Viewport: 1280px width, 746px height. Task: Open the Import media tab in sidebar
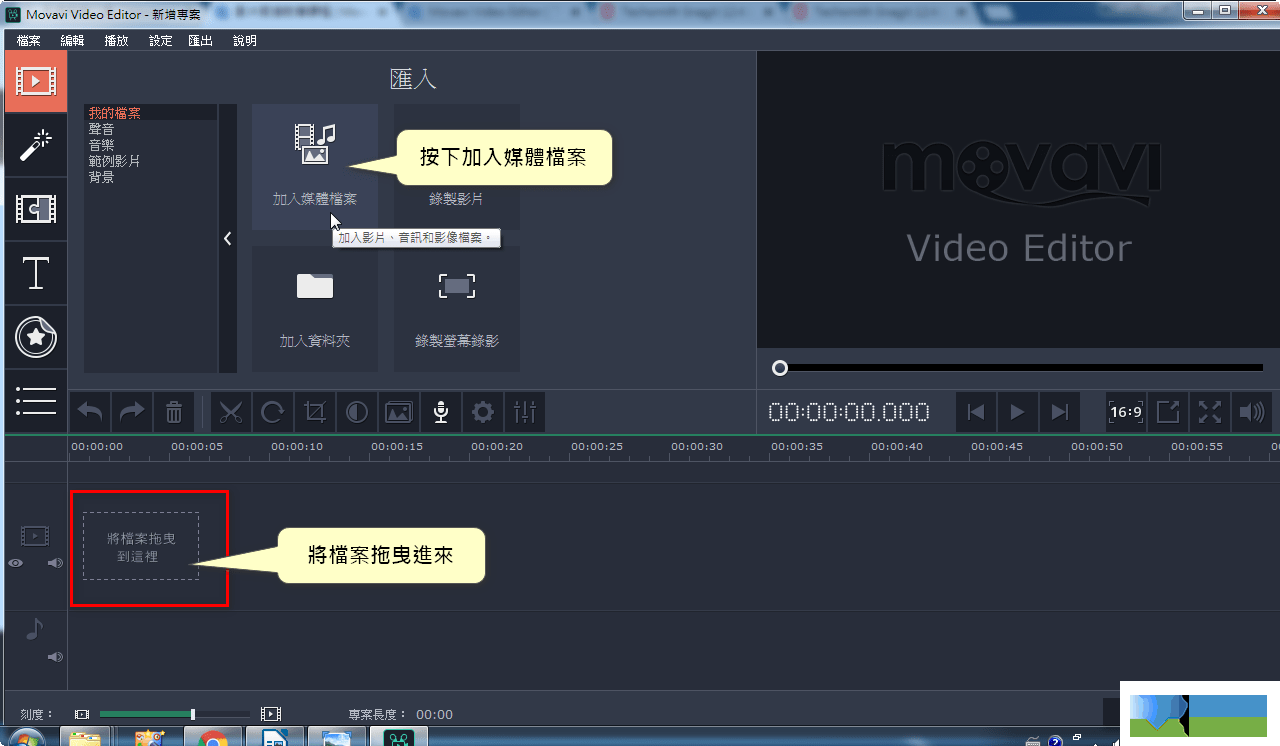(36, 81)
